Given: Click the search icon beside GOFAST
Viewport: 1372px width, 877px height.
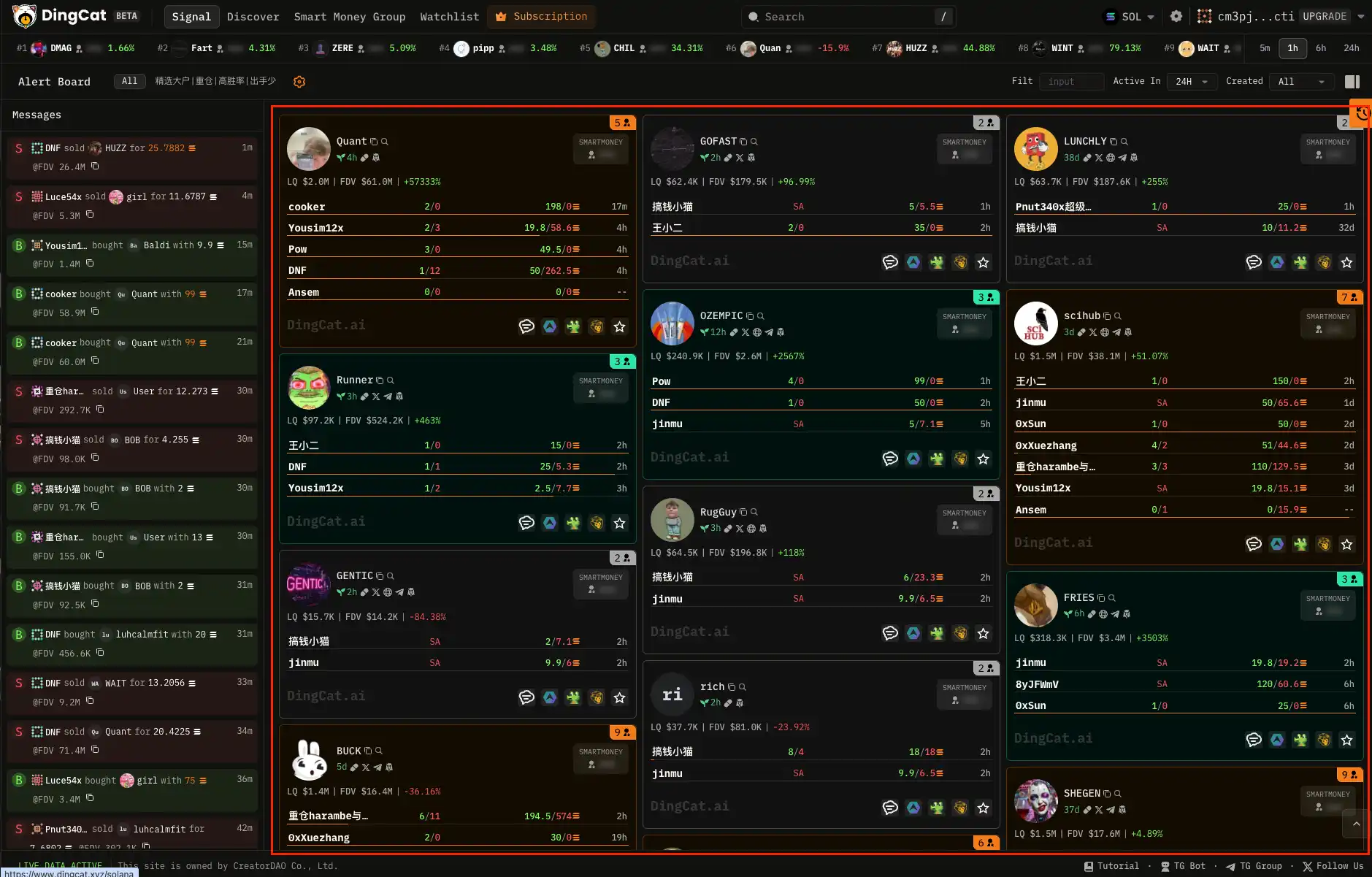Looking at the screenshot, I should [x=754, y=142].
